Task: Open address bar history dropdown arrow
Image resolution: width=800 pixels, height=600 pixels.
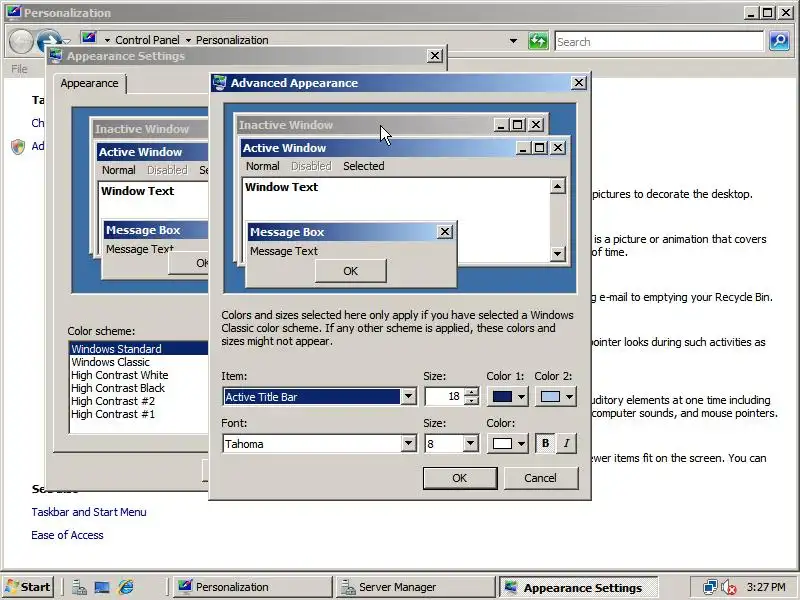Action: [x=513, y=41]
